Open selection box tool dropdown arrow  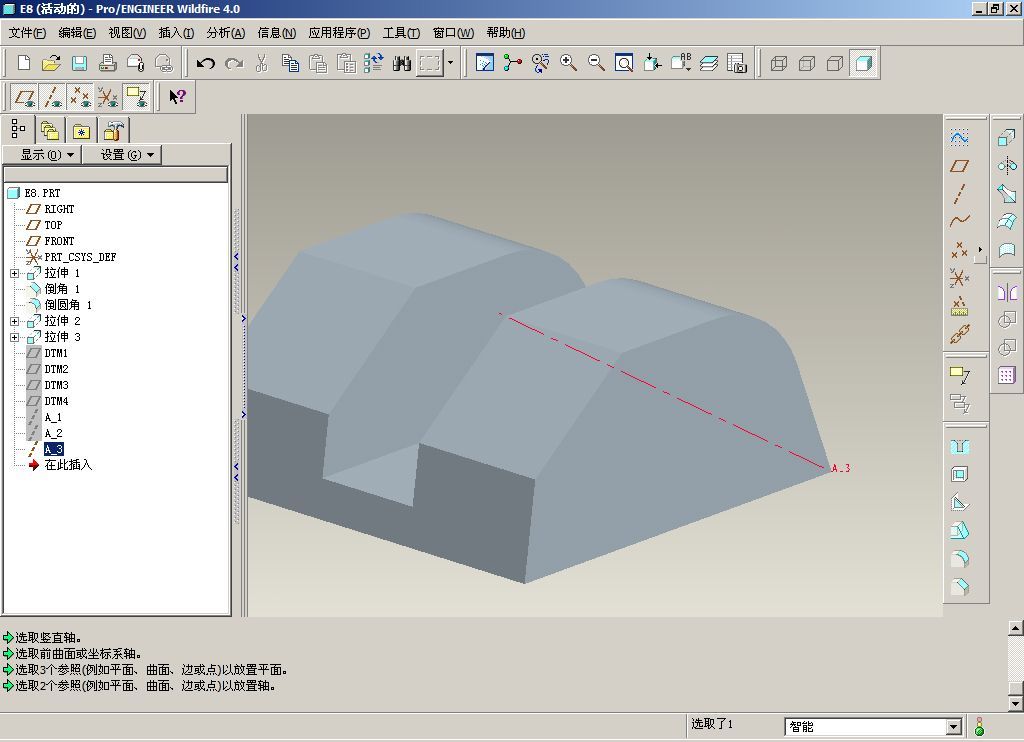450,63
